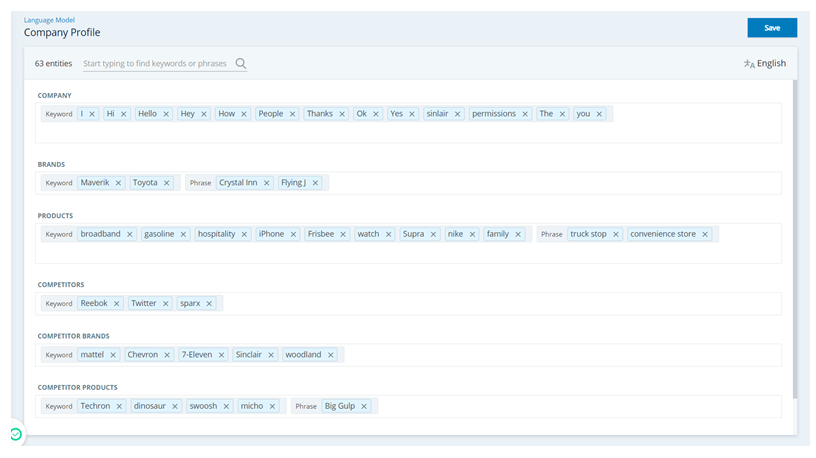This screenshot has width=816, height=458.
Task: Remove the 'Hi' keyword tag
Action: click(123, 114)
